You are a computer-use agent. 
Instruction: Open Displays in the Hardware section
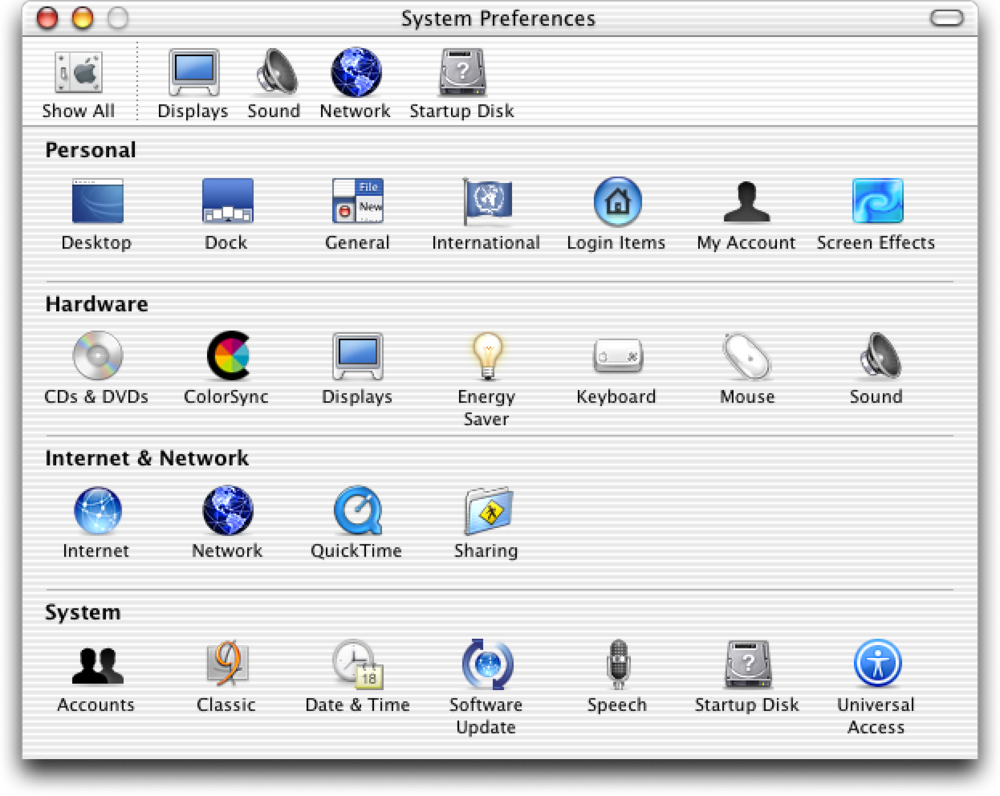point(358,355)
